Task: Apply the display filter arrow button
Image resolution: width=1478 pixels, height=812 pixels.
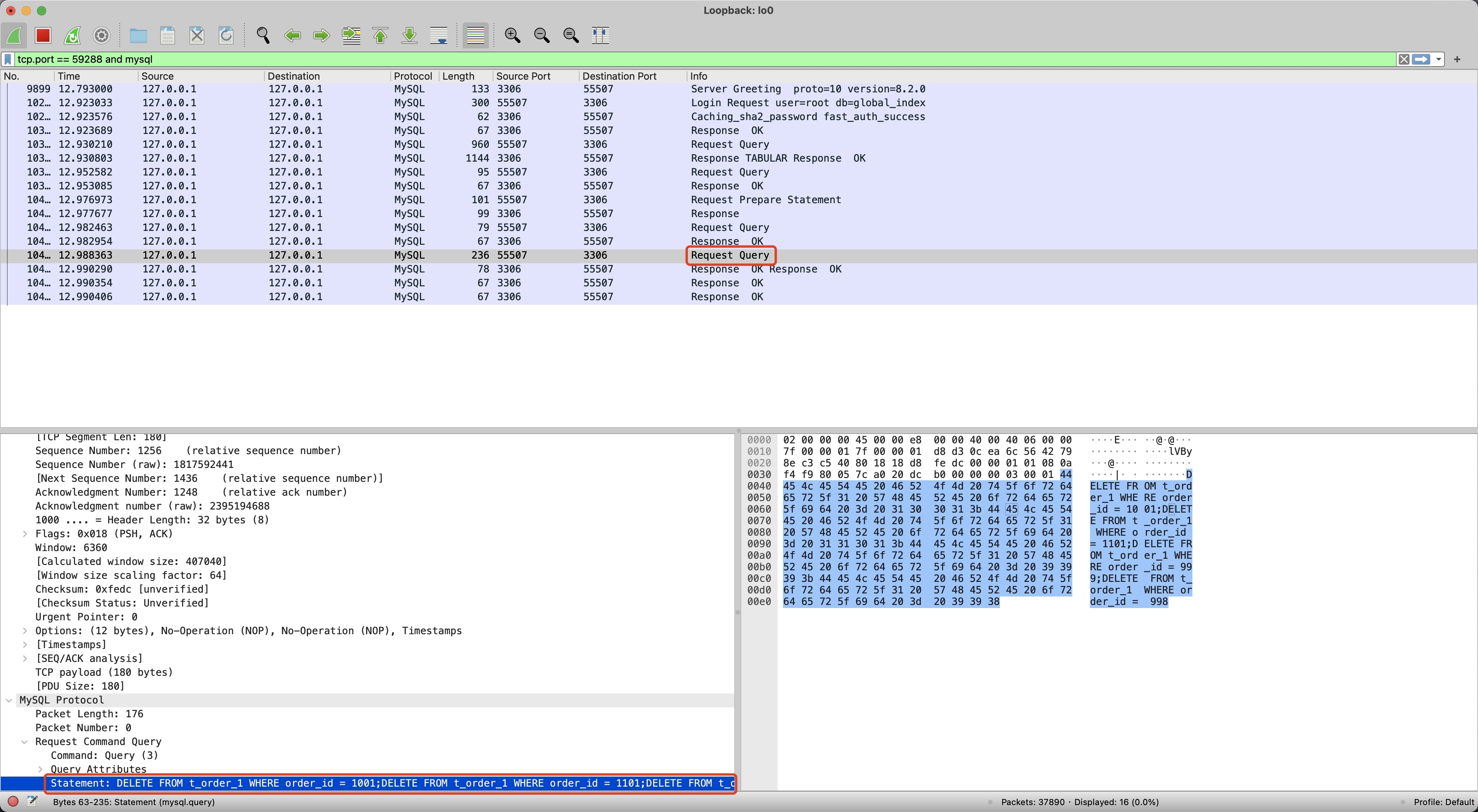Action: click(x=1421, y=59)
